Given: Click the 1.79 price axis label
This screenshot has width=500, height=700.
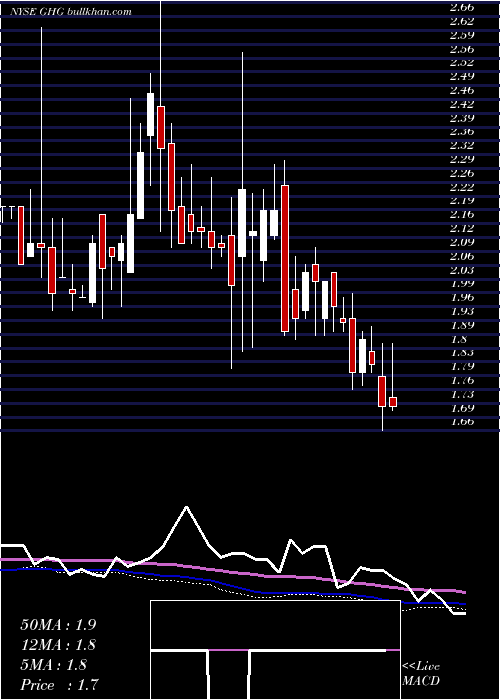Looking at the screenshot, I should 461,367.
